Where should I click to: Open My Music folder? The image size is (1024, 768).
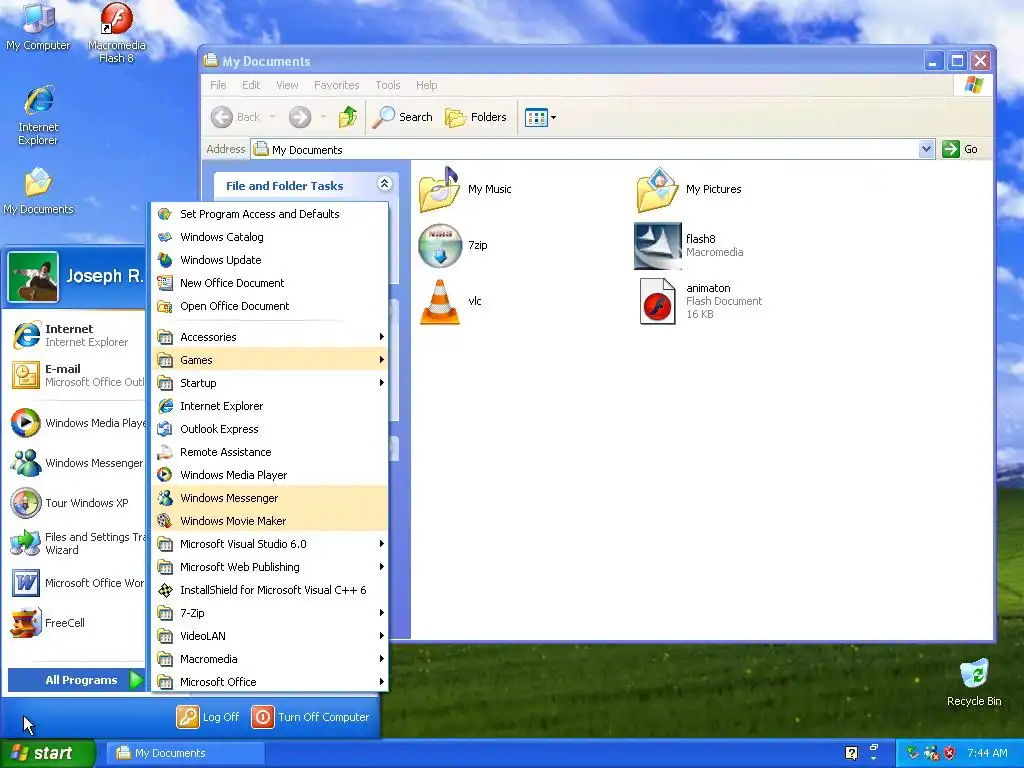pyautogui.click(x=465, y=189)
